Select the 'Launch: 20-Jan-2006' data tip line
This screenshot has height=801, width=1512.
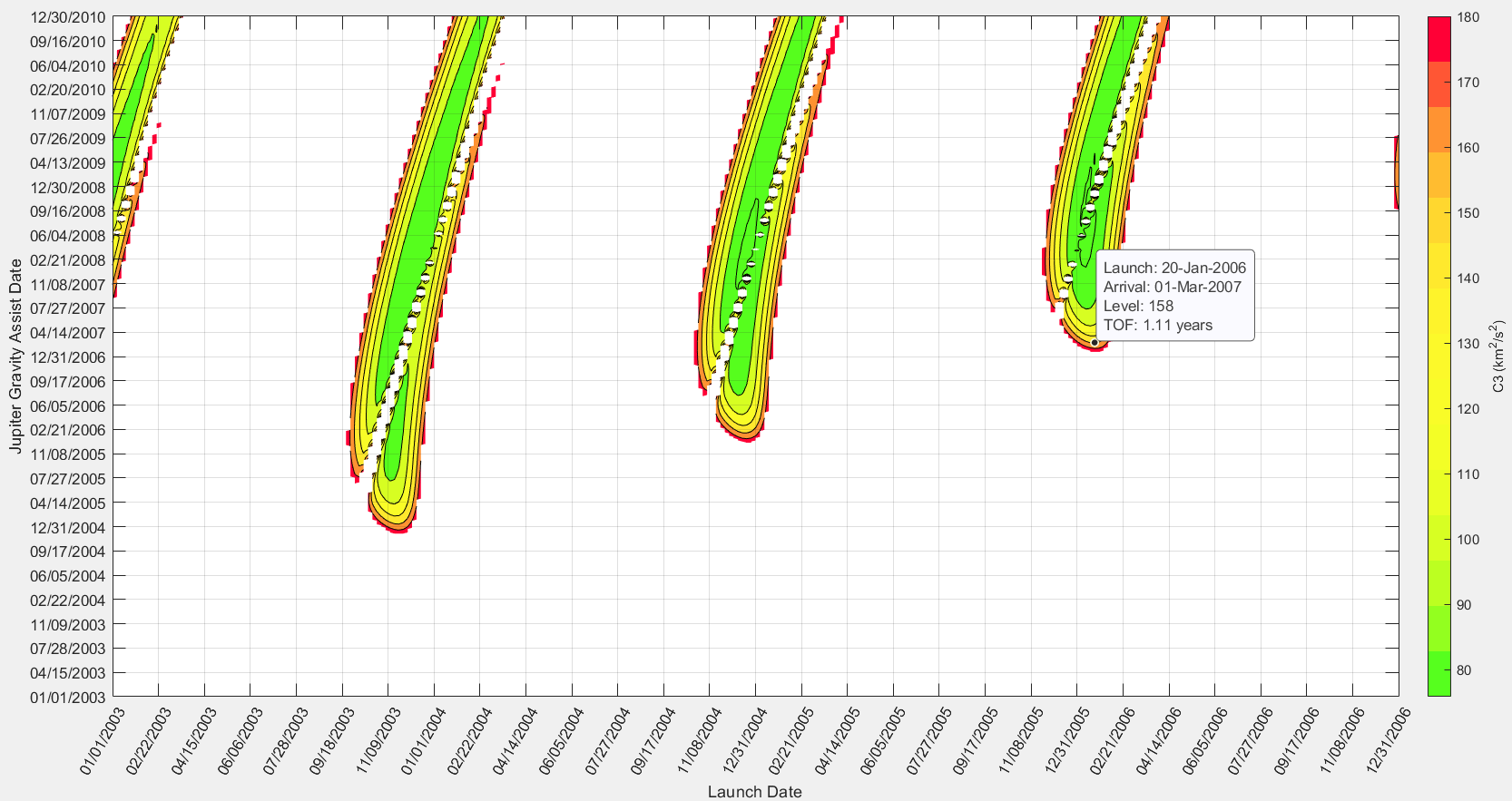[x=1174, y=268]
